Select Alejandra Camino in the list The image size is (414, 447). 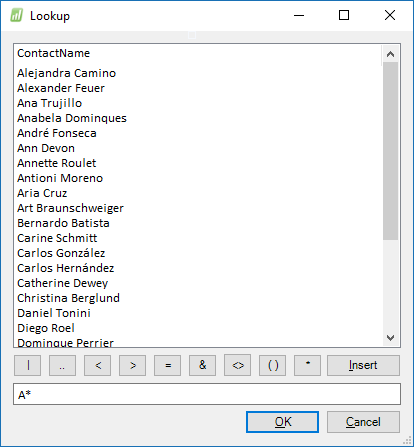coord(66,73)
